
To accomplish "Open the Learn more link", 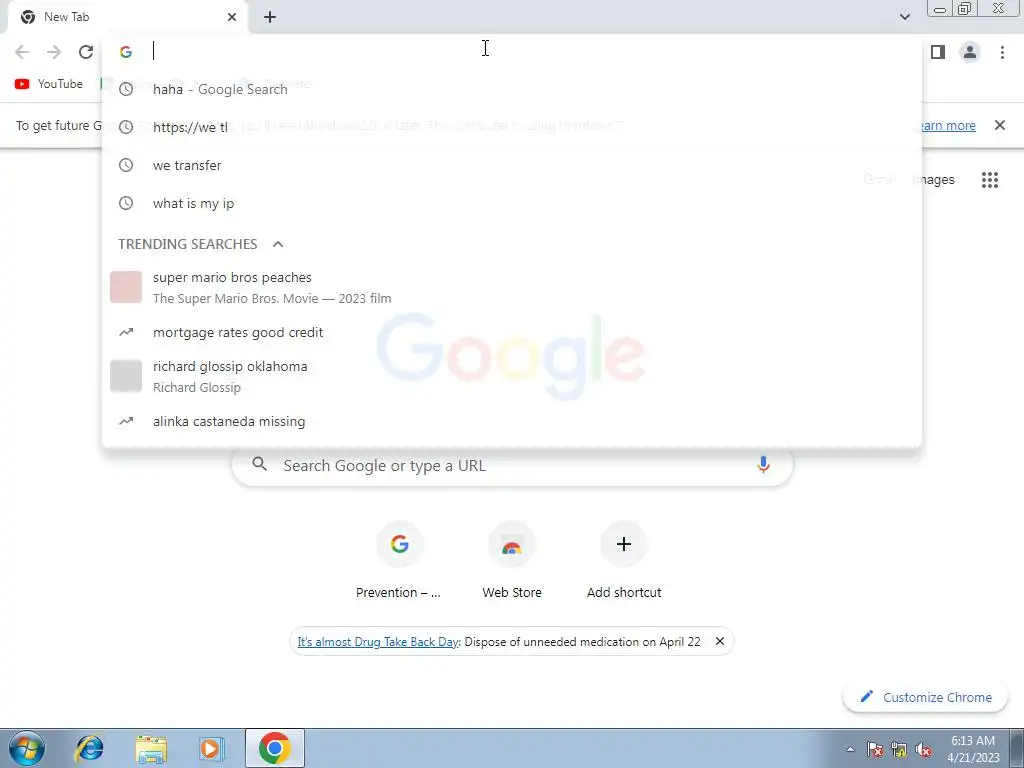I will pos(947,125).
